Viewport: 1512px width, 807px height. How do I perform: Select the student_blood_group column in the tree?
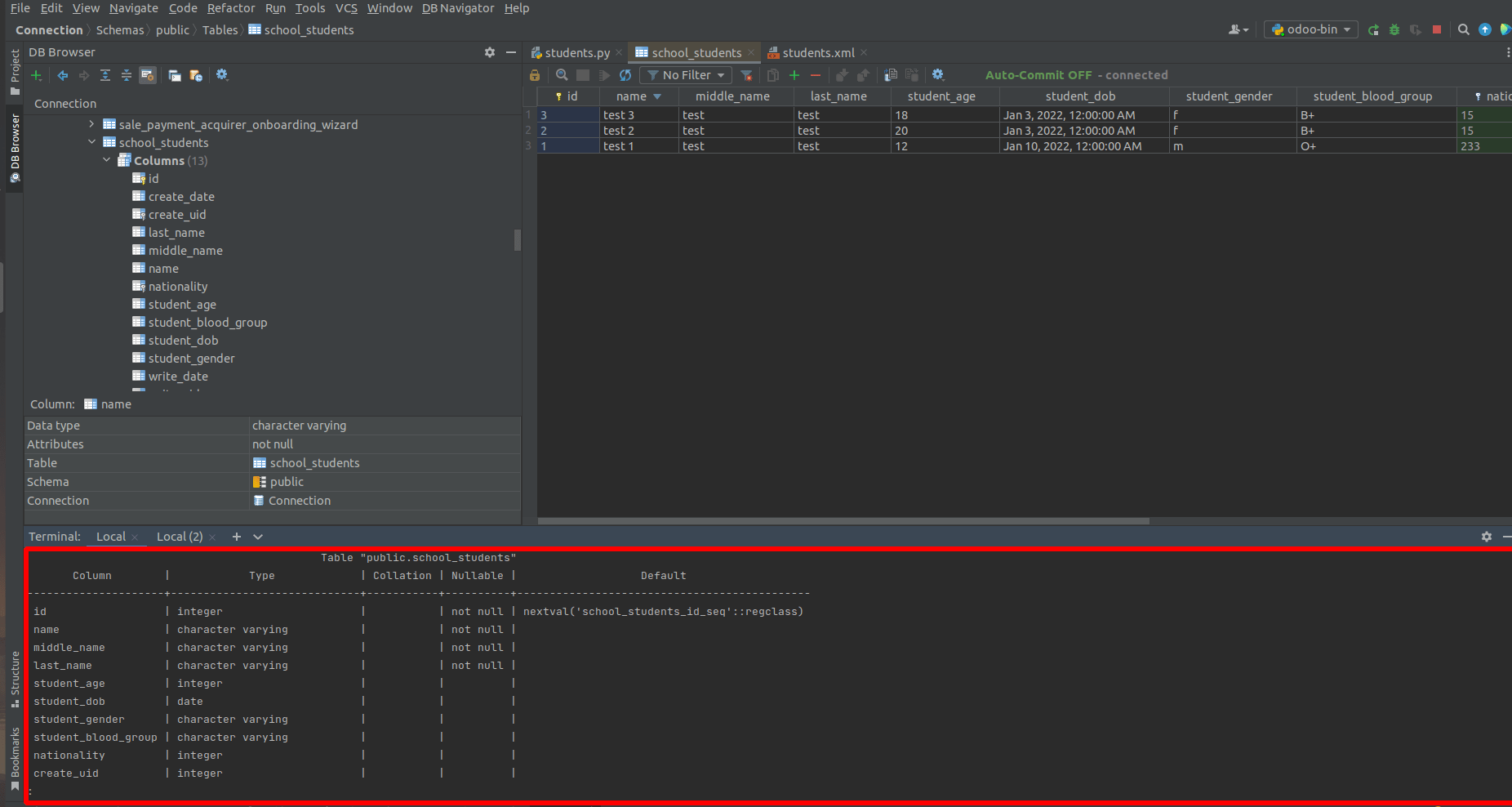click(x=207, y=323)
